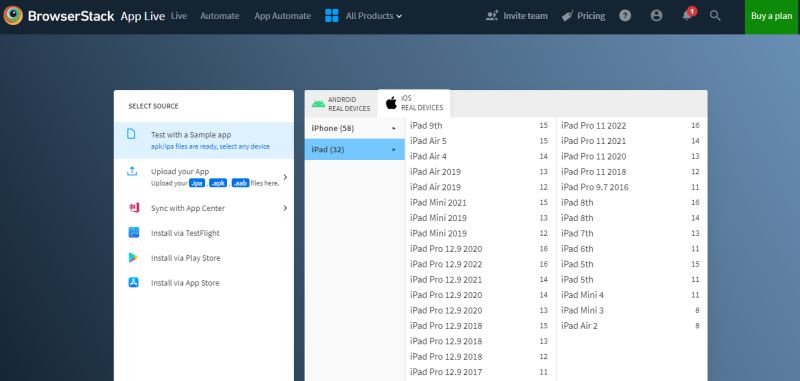This screenshot has width=800, height=381.
Task: Open the App Automate menu item
Action: (x=282, y=16)
